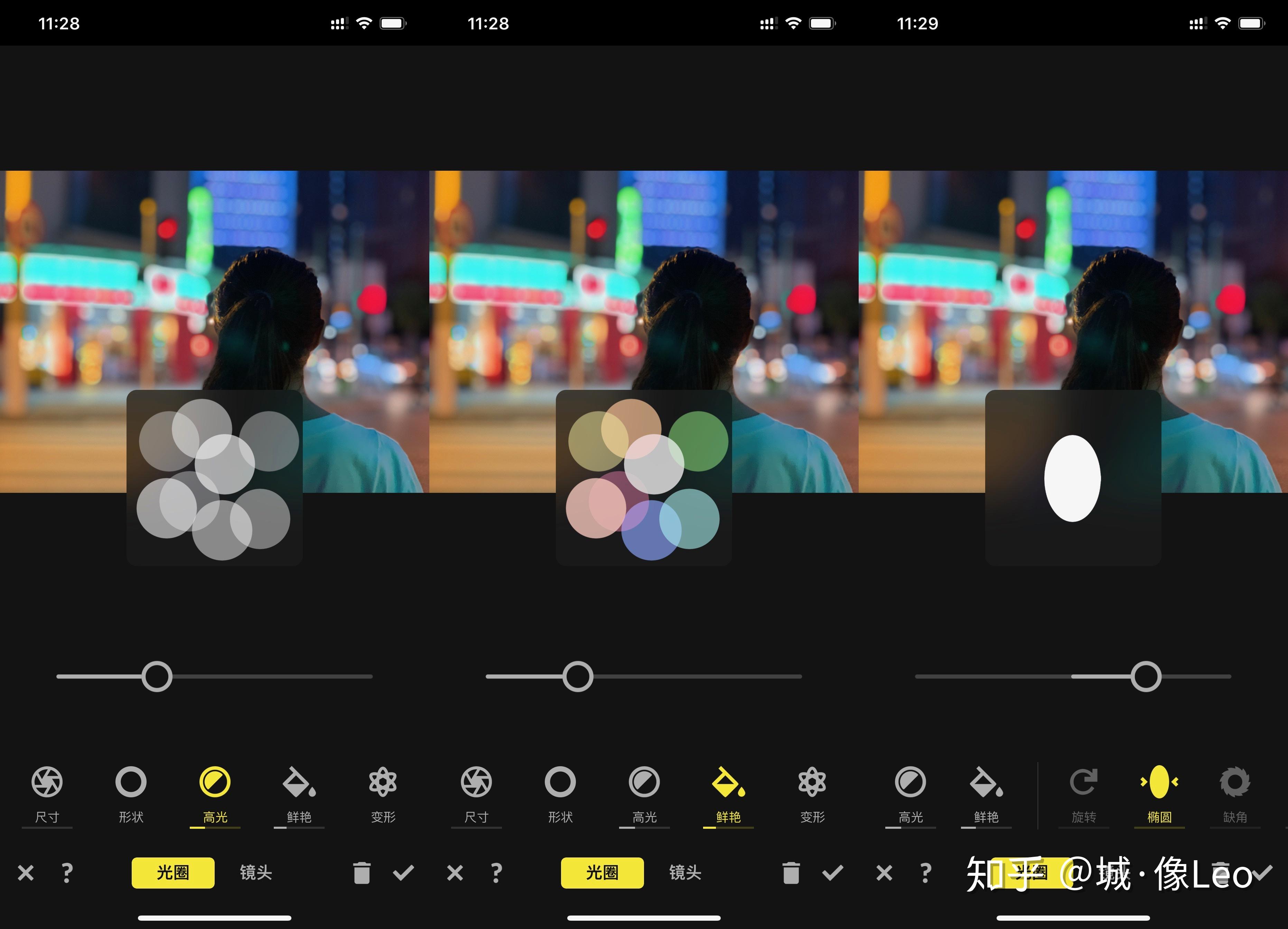Tap the ellipse slider handle in third screen
Screen dimensions: 1288x929
coord(1146,676)
